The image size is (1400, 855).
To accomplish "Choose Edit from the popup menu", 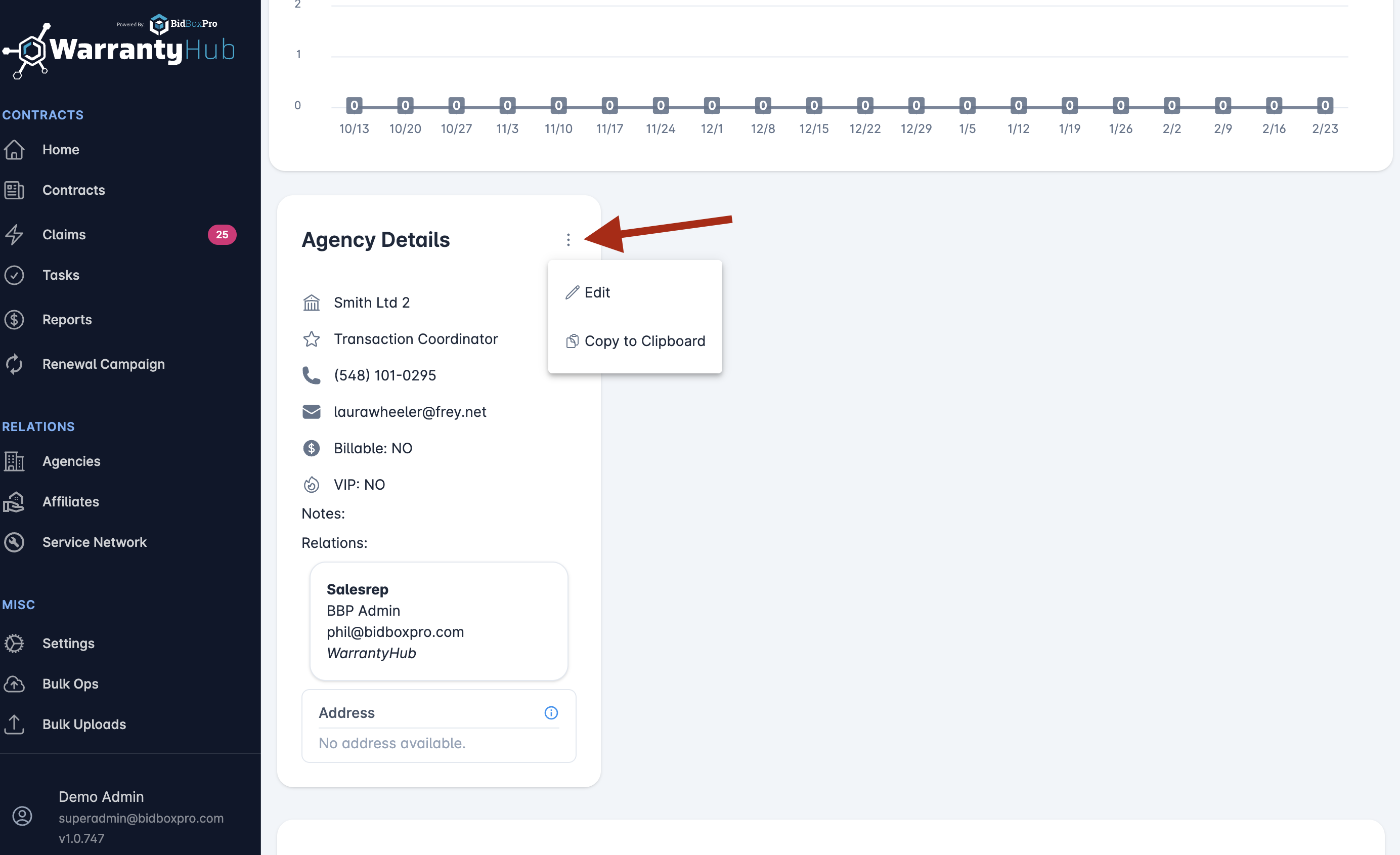I will click(597, 292).
